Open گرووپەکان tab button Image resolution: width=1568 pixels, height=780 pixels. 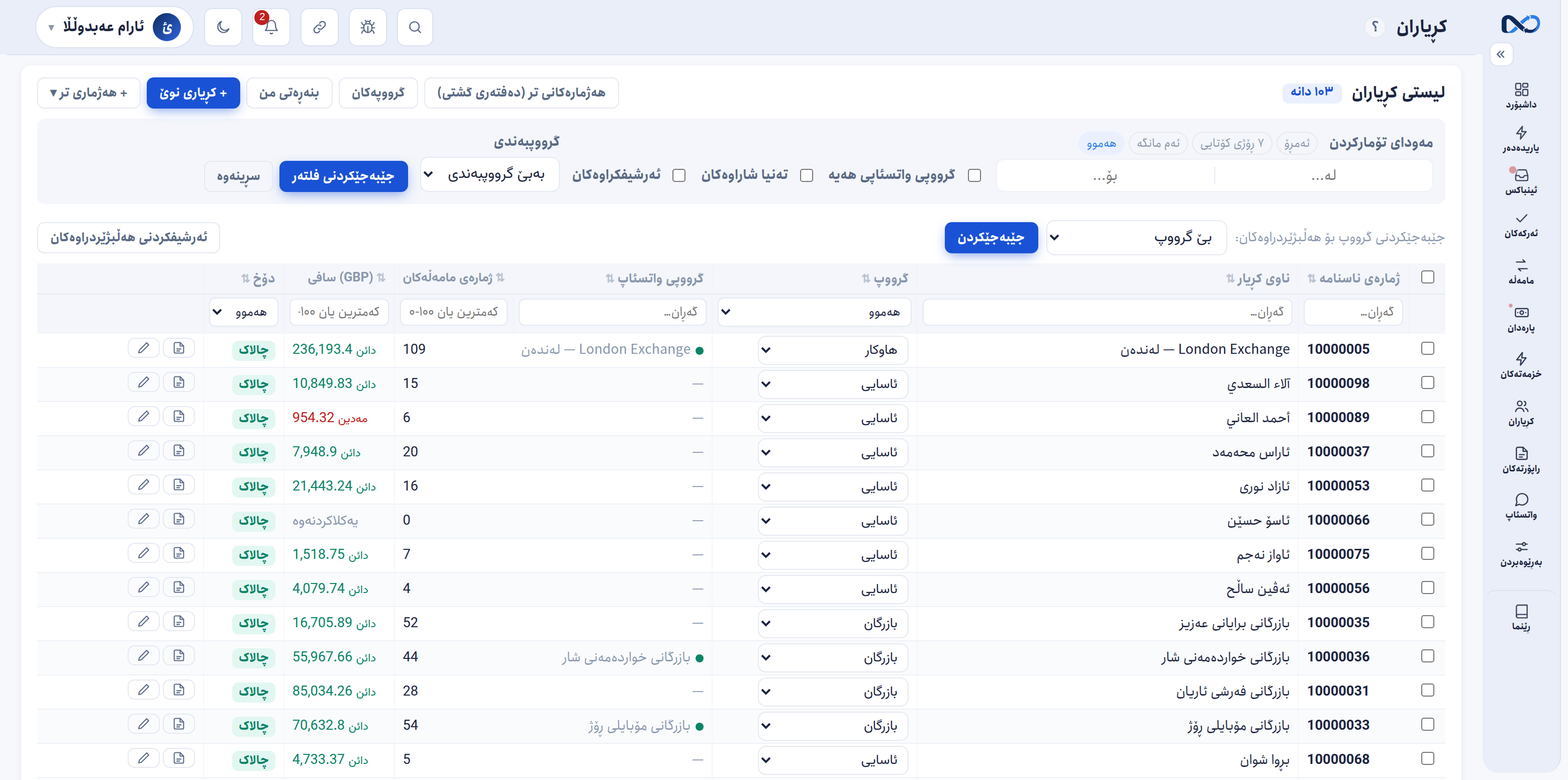[378, 92]
